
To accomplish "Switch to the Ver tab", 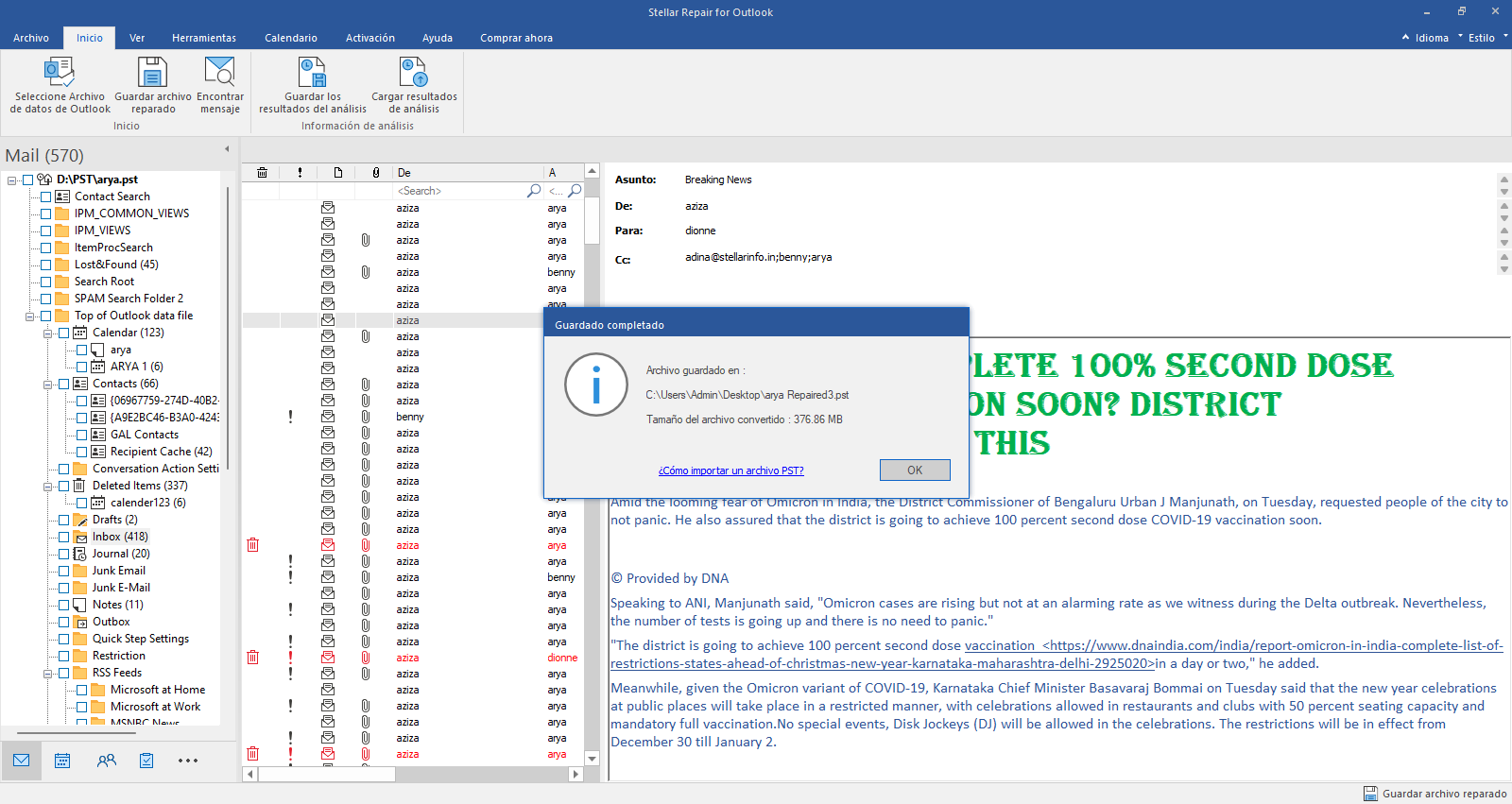I will [x=137, y=38].
